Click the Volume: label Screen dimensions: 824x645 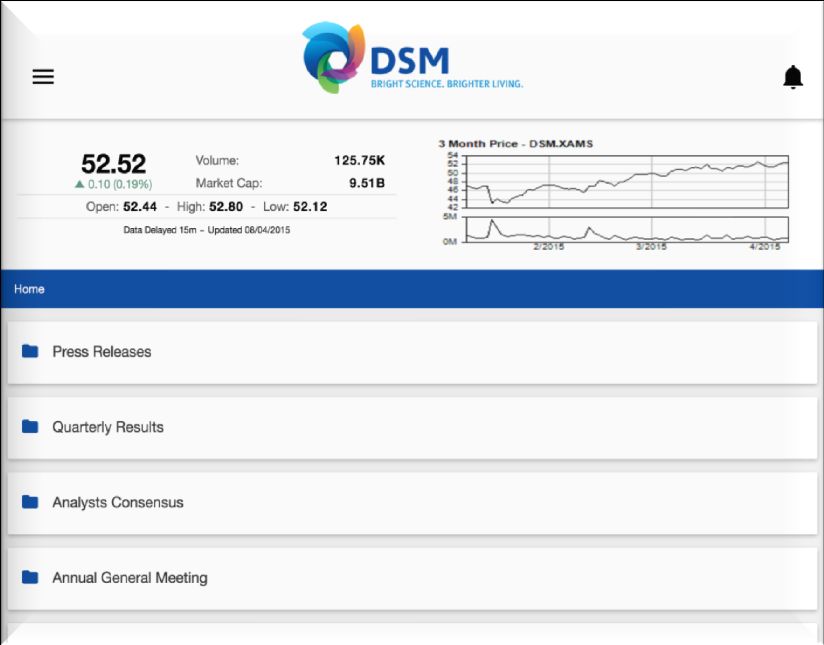click(x=217, y=160)
